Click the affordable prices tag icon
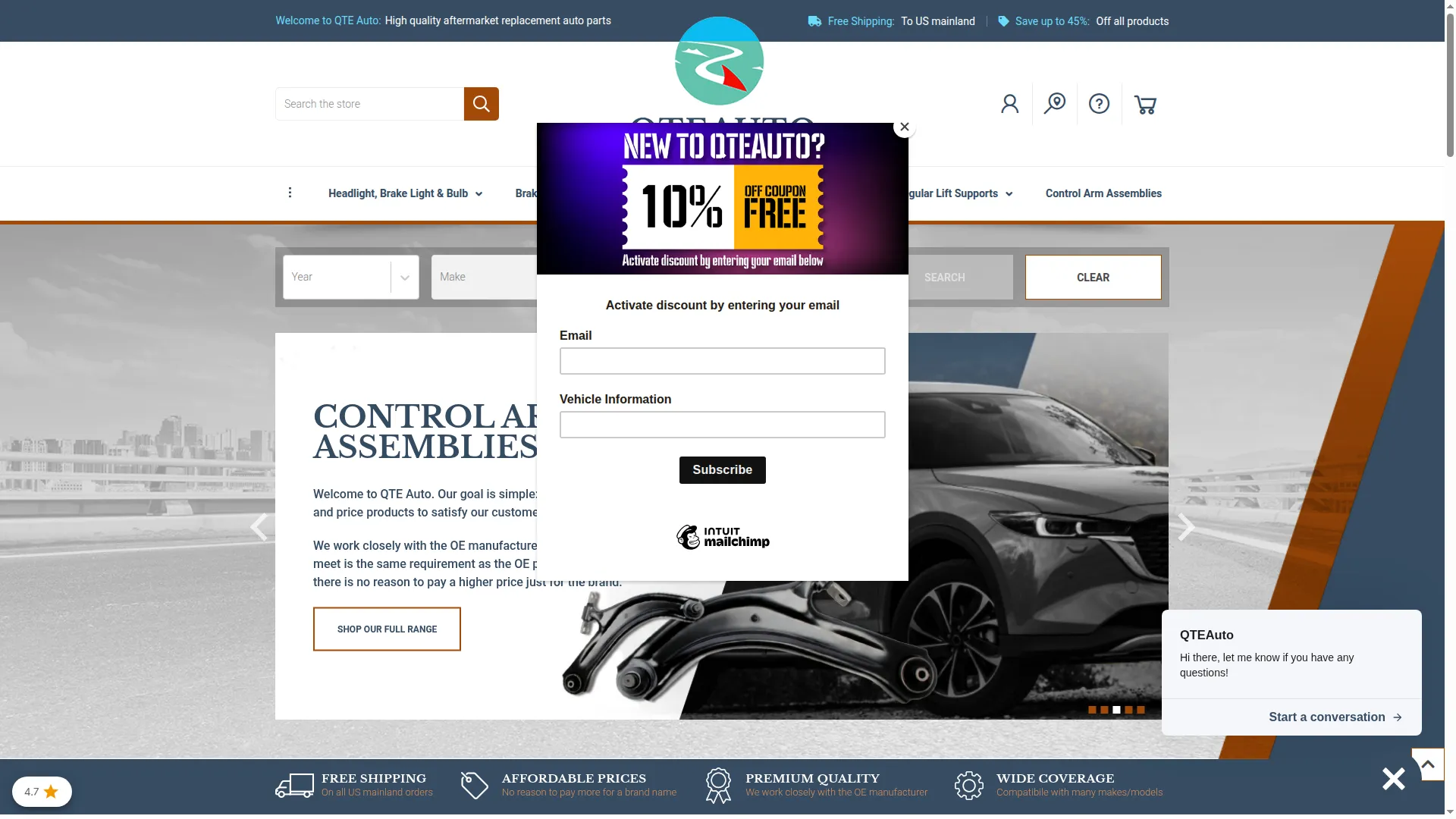Image resolution: width=1456 pixels, height=819 pixels. [475, 786]
